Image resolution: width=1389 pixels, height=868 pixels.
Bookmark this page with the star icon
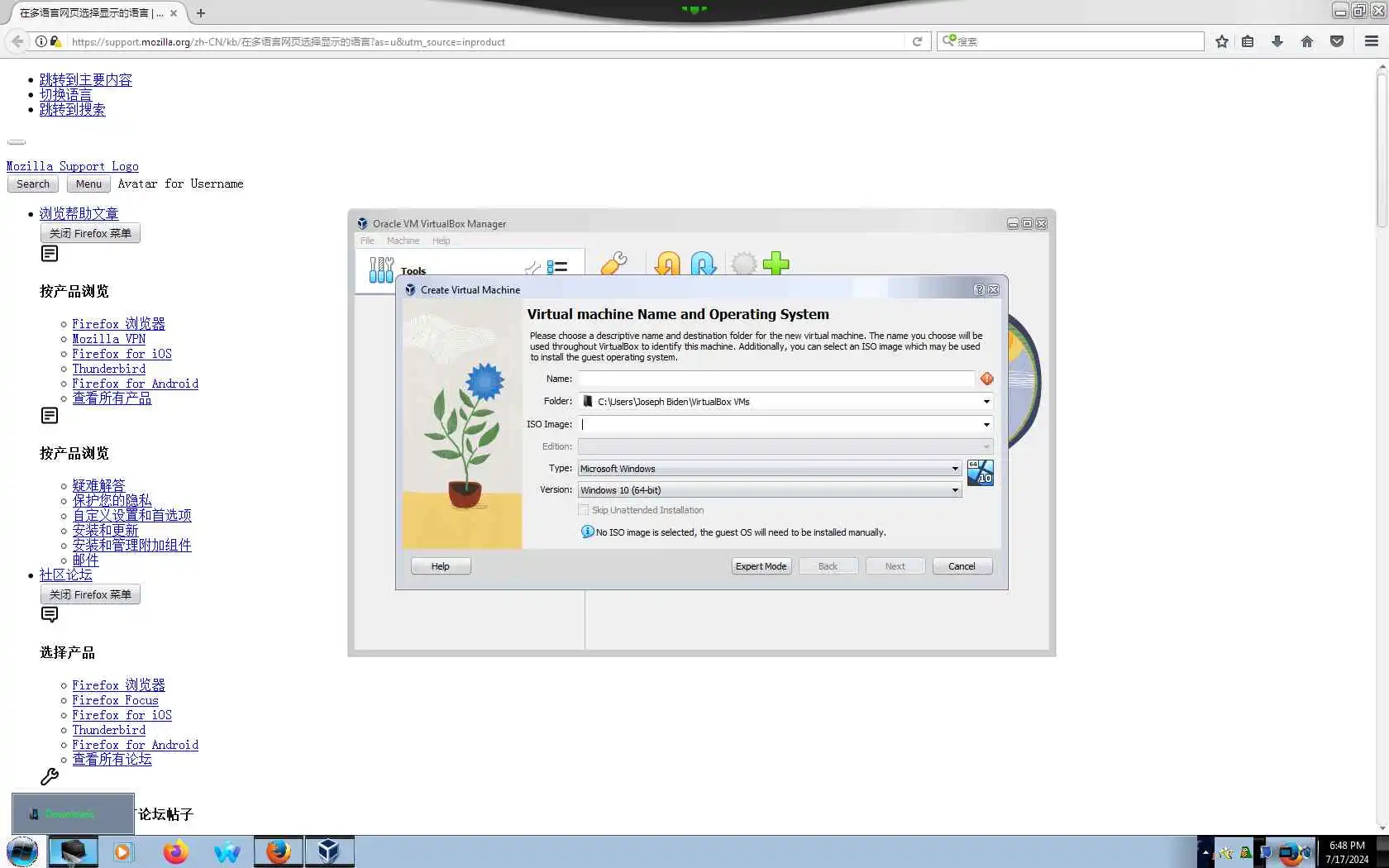pos(1222,41)
